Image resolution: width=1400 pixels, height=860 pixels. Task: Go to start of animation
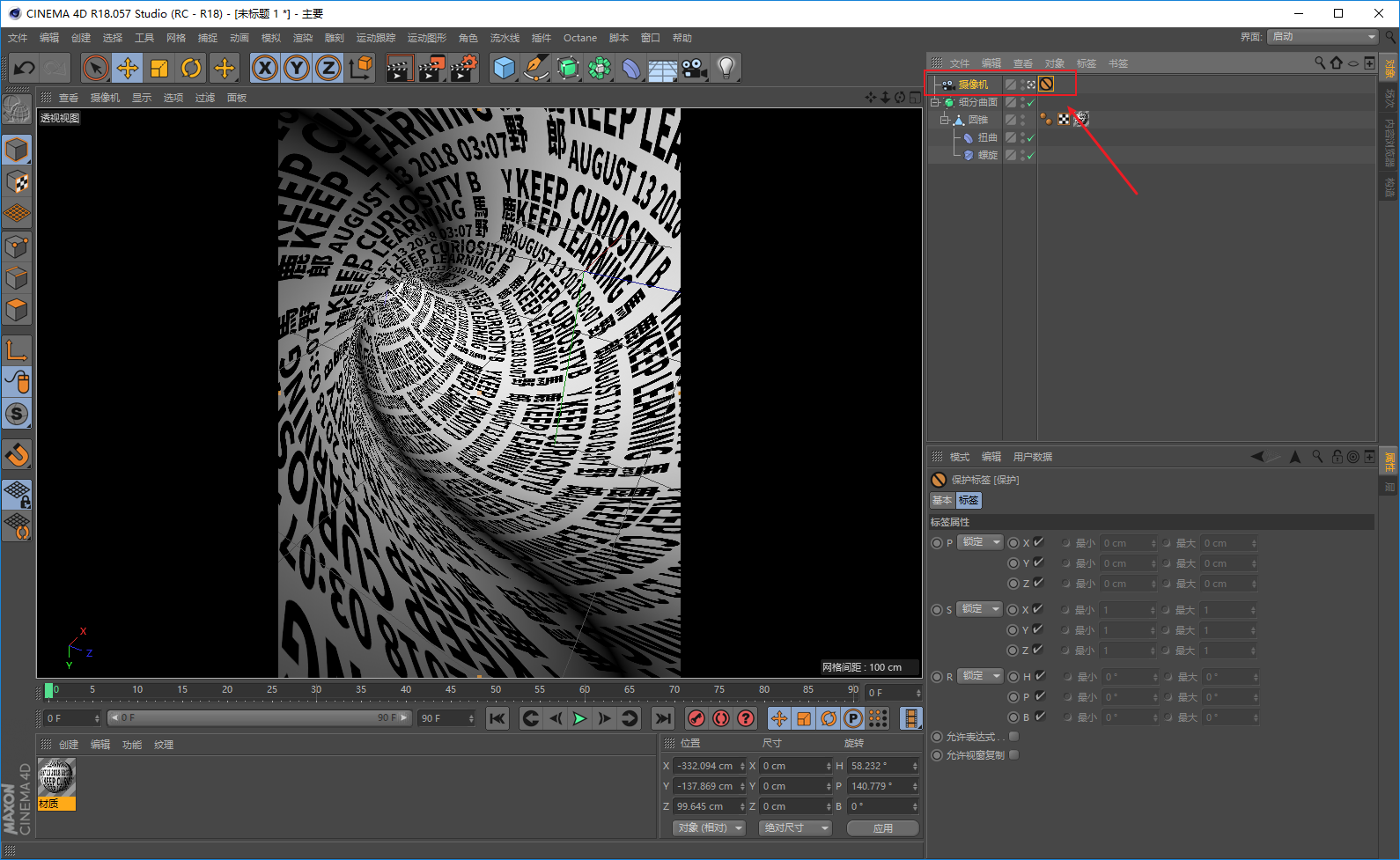[x=497, y=718]
